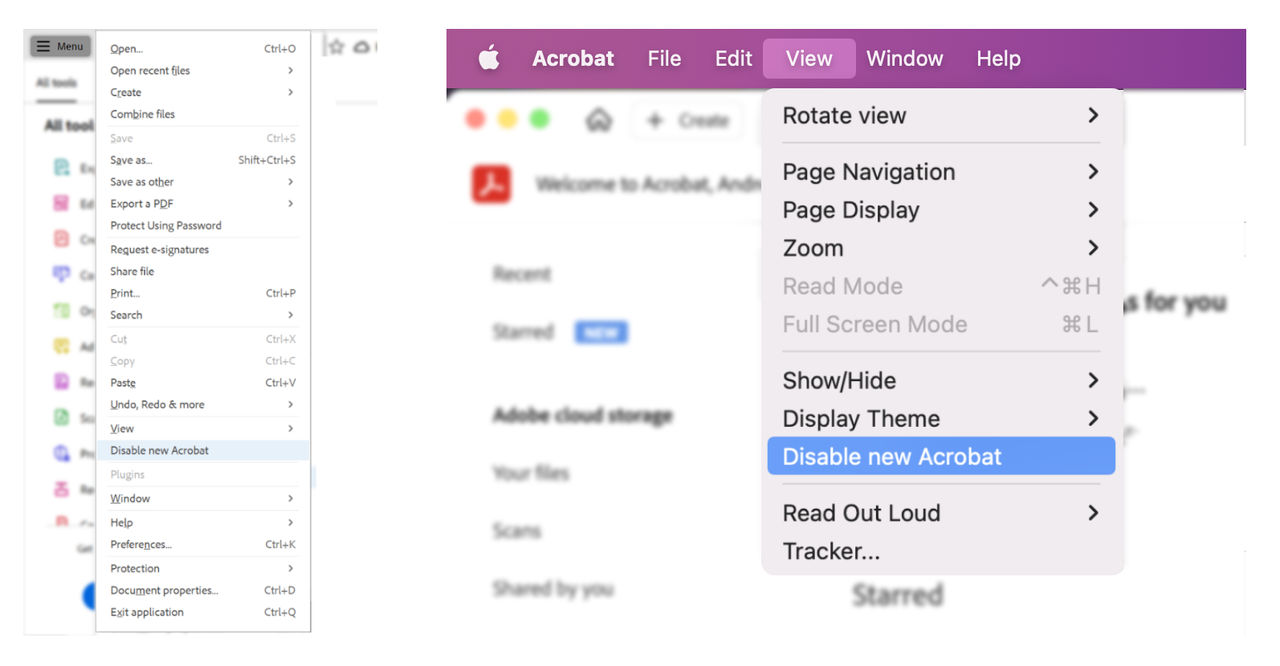Select the Scan & OCR tool icon
The height and width of the screenshot is (666, 1280).
58,416
